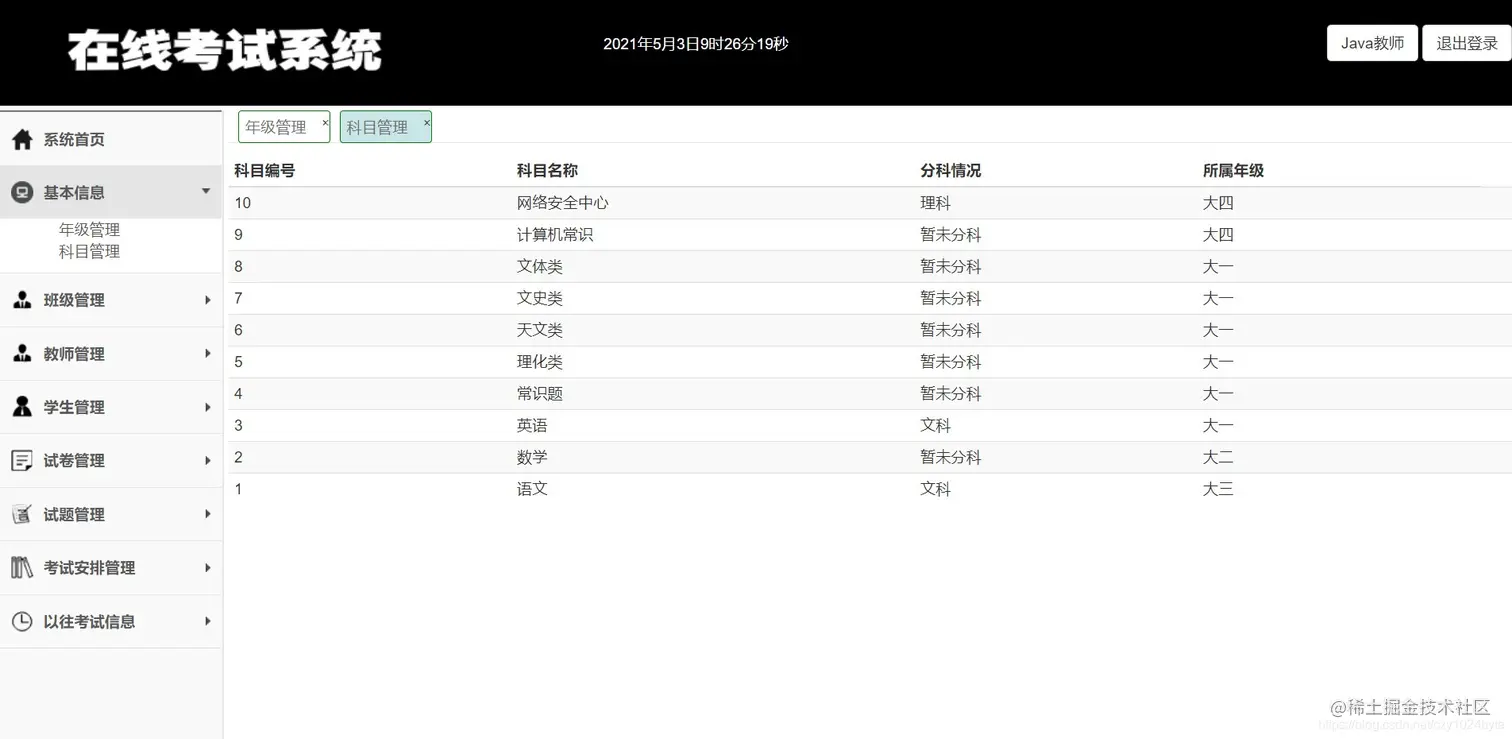Click the Java教师 button

point(1372,43)
